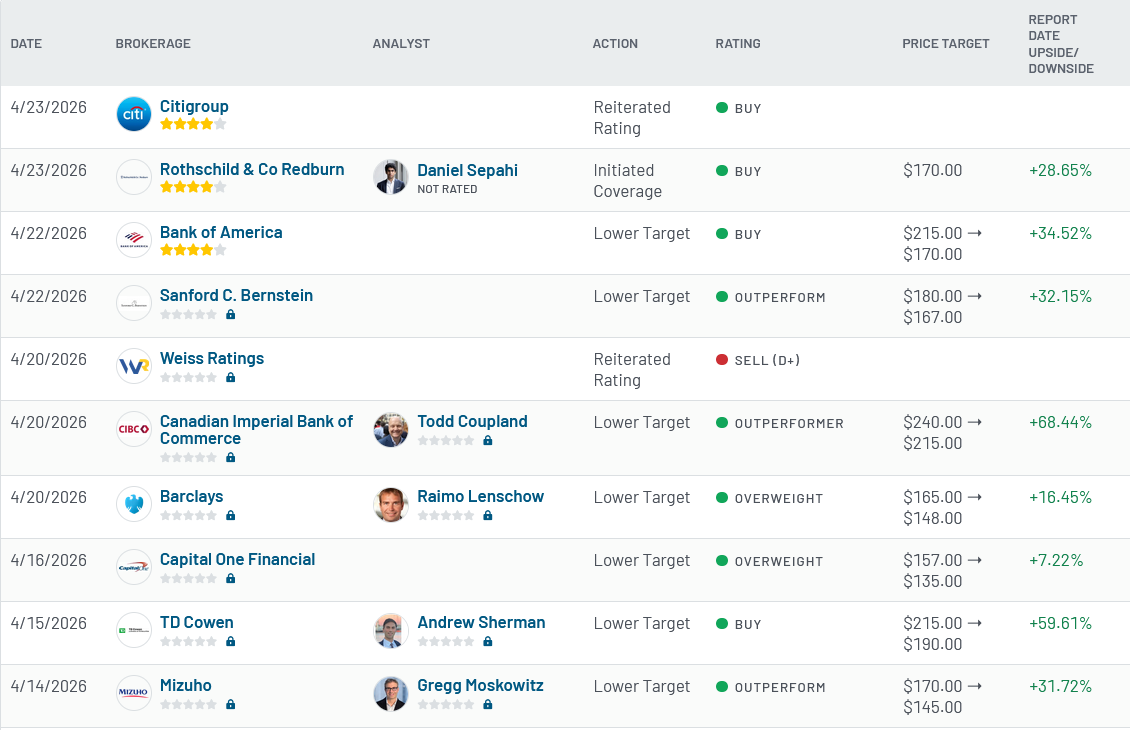Image resolution: width=1130 pixels, height=730 pixels.
Task: Click the NOT RATED label under Daniel Sepahi
Action: point(447,189)
